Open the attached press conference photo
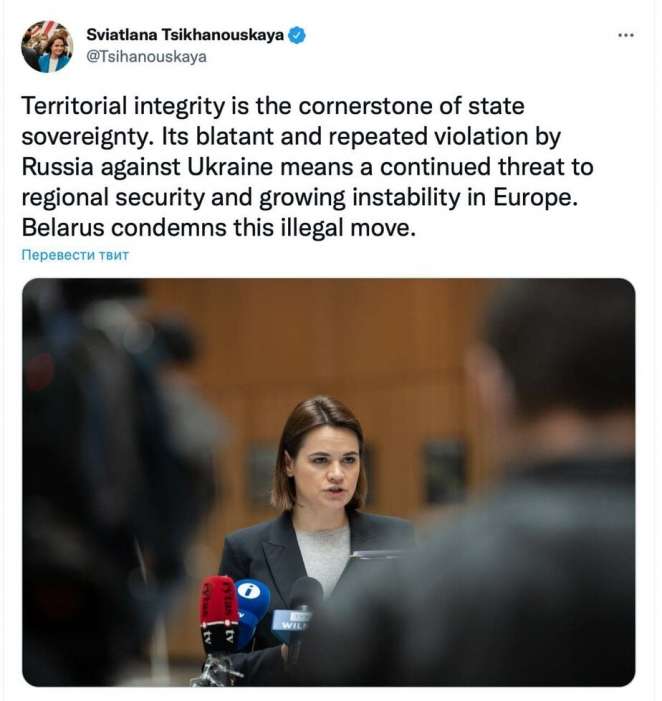Screen dimensions: 662x701 coord(328,481)
